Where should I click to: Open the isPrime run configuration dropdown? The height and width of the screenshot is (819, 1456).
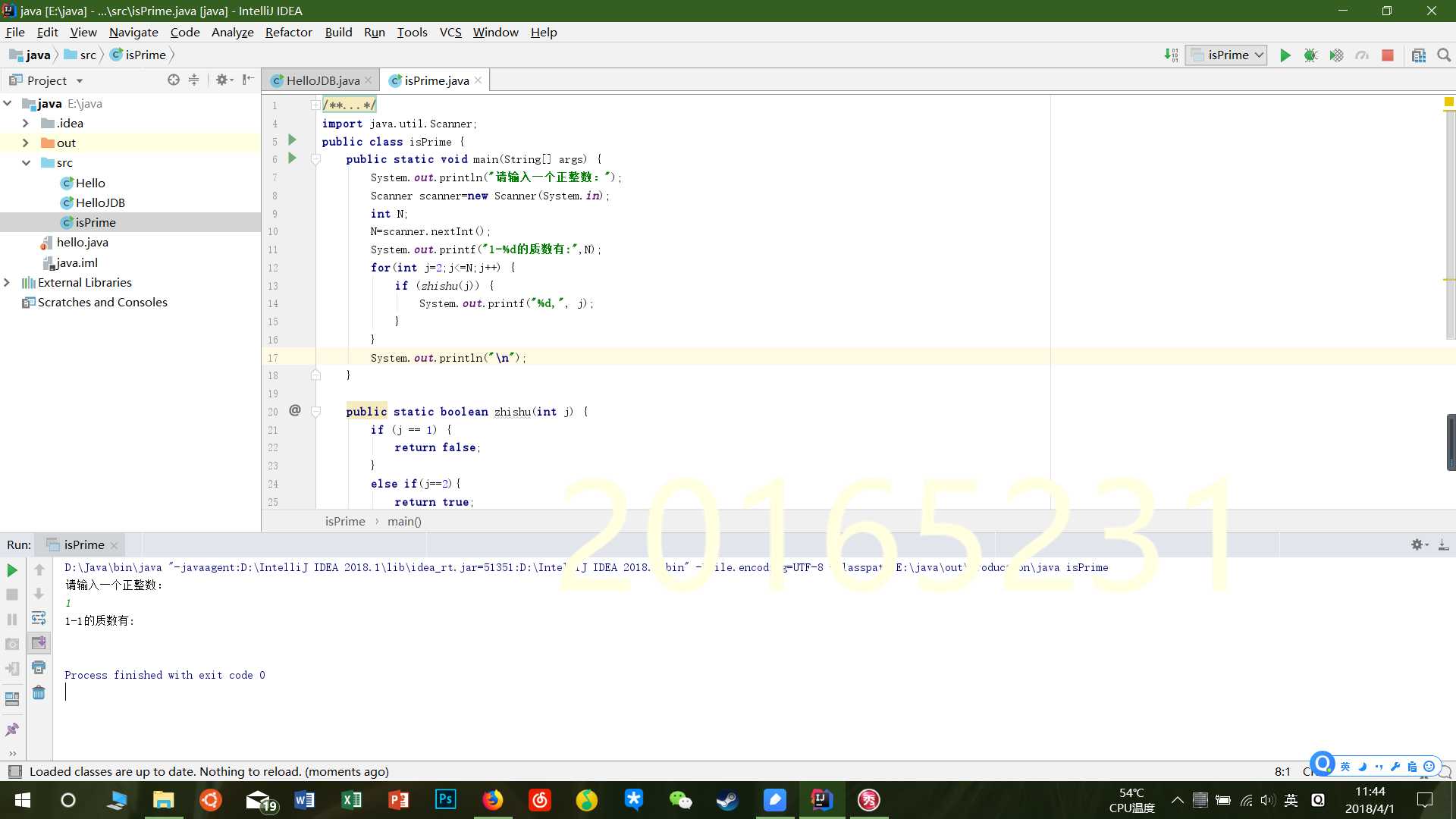(x=1226, y=55)
